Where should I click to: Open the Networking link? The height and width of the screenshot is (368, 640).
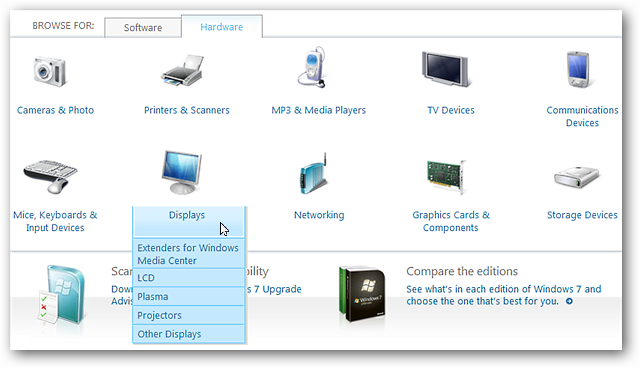[319, 215]
